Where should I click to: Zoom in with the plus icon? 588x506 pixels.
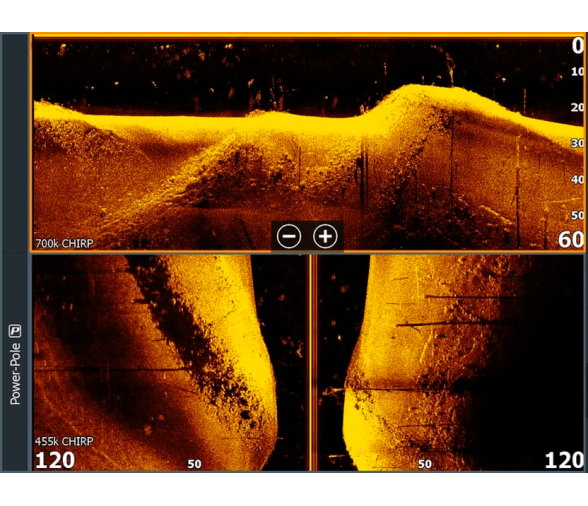(x=325, y=236)
